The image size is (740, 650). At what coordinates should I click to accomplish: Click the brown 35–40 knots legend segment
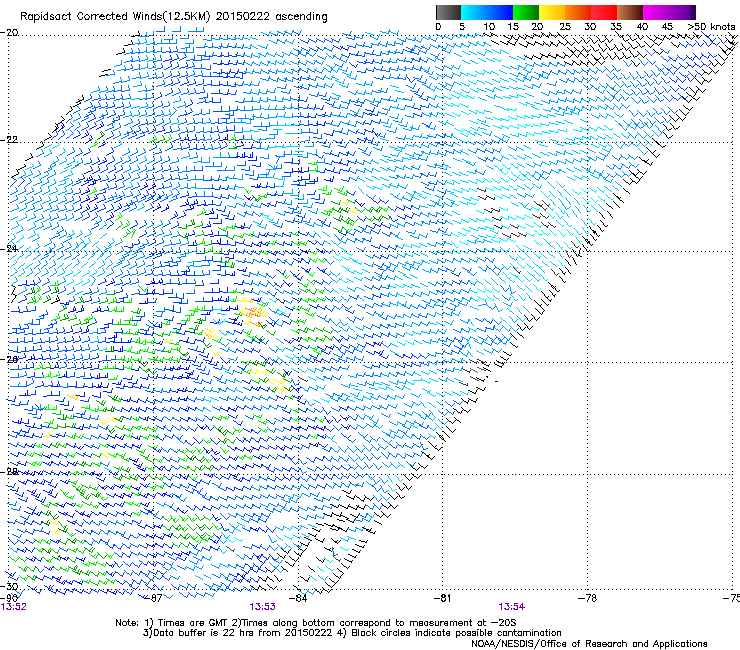[630, 12]
